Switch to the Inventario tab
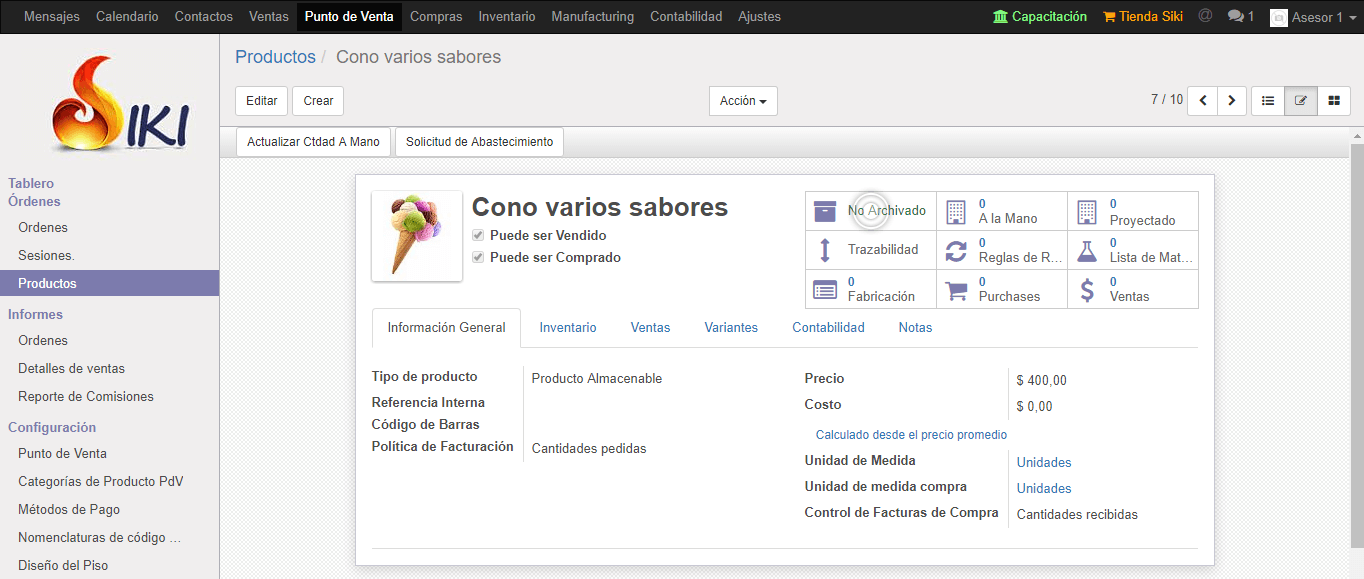The height and width of the screenshot is (579, 1364). click(x=568, y=327)
